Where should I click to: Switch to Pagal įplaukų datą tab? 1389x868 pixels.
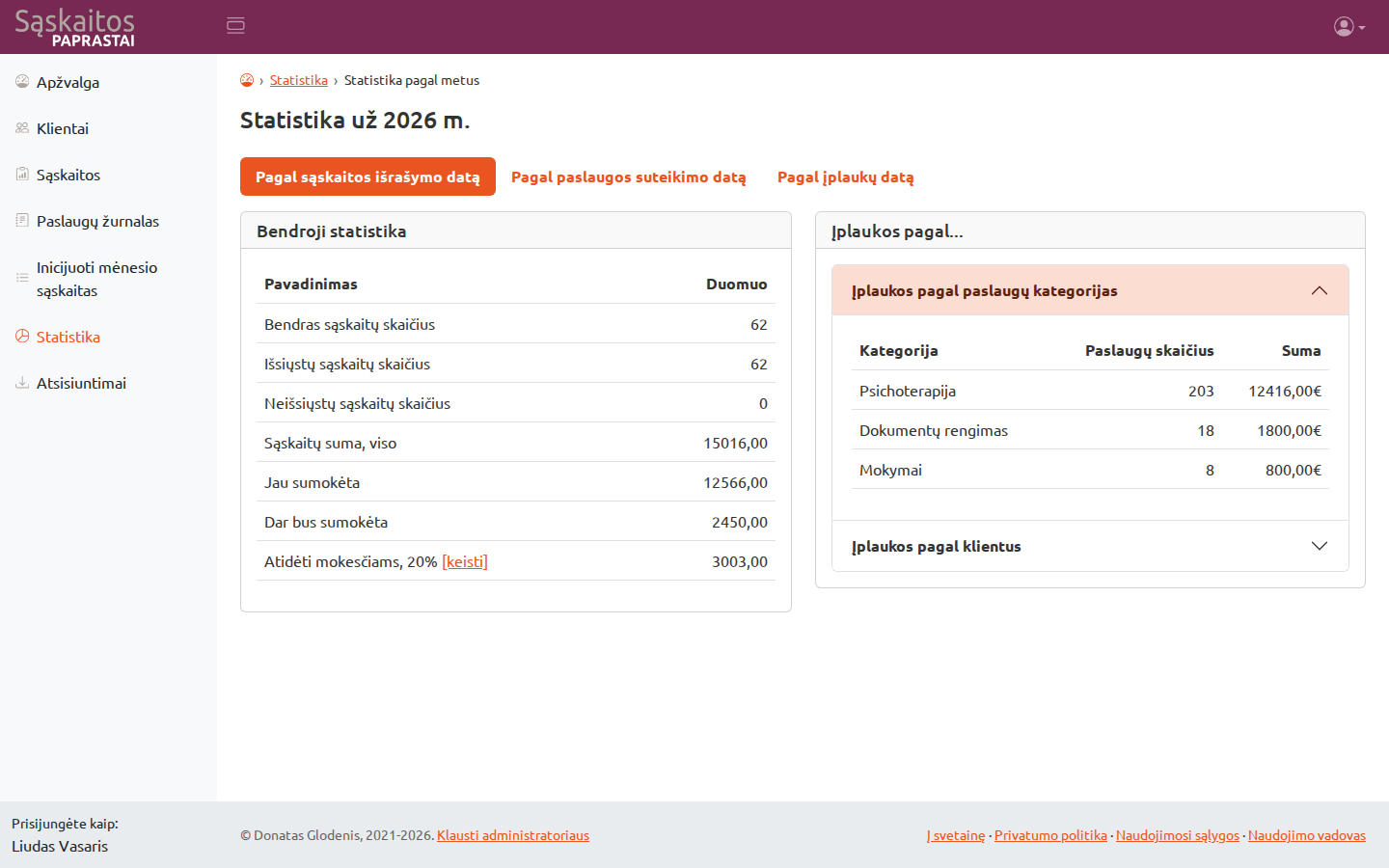[x=846, y=176]
